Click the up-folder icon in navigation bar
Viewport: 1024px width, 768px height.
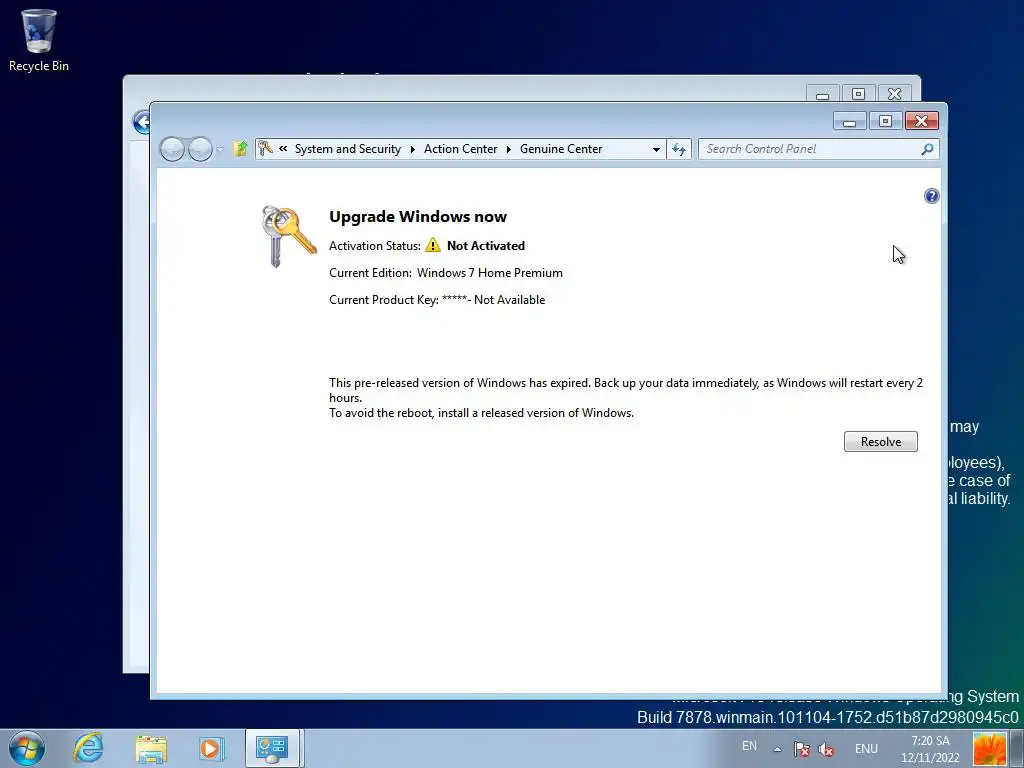point(240,149)
